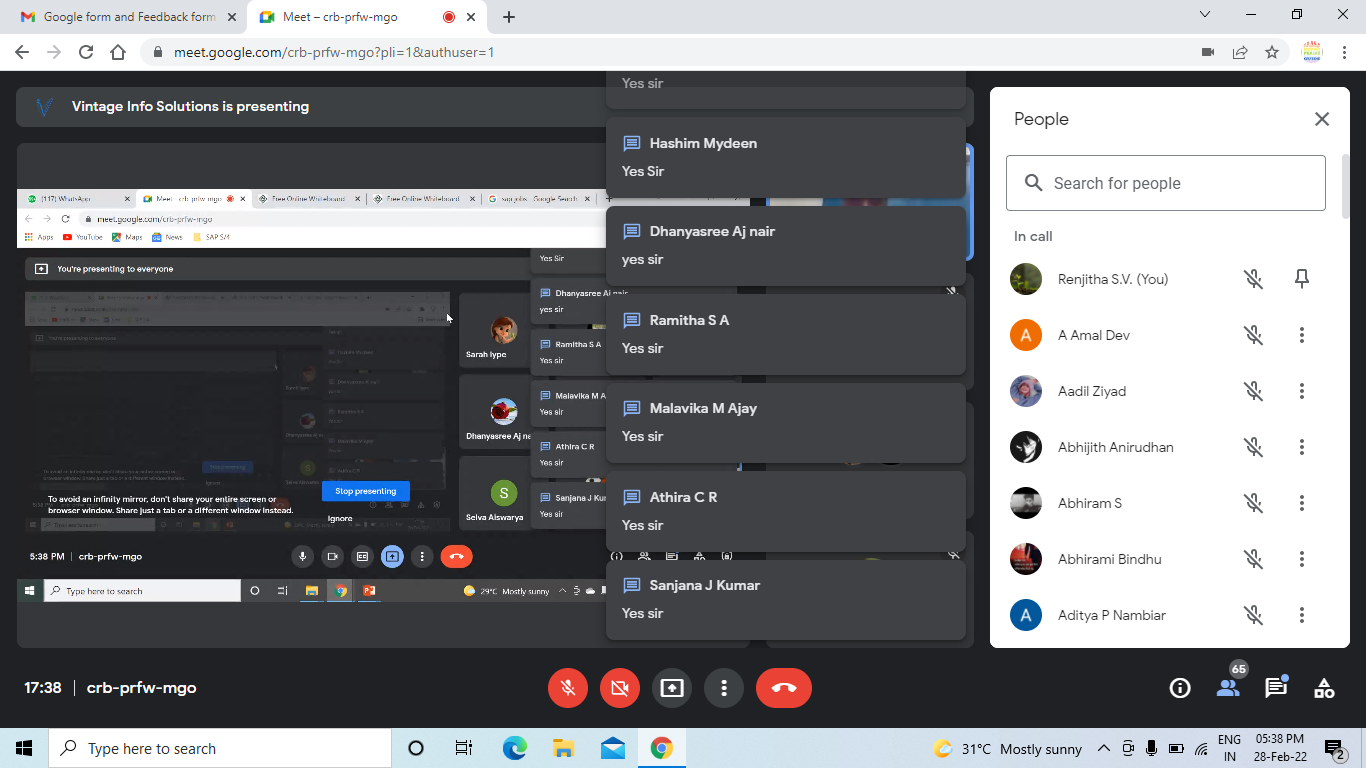Click the People panel vertical scrollbar

click(1346, 186)
